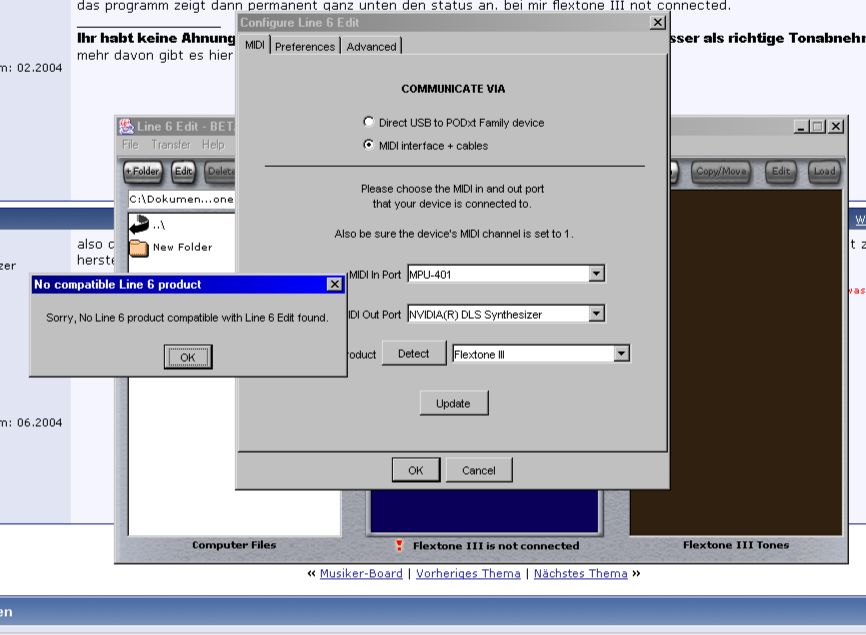Viewport: 866px width, 635px height.
Task: Click the Flextone III Tones panel label
Action: point(736,545)
